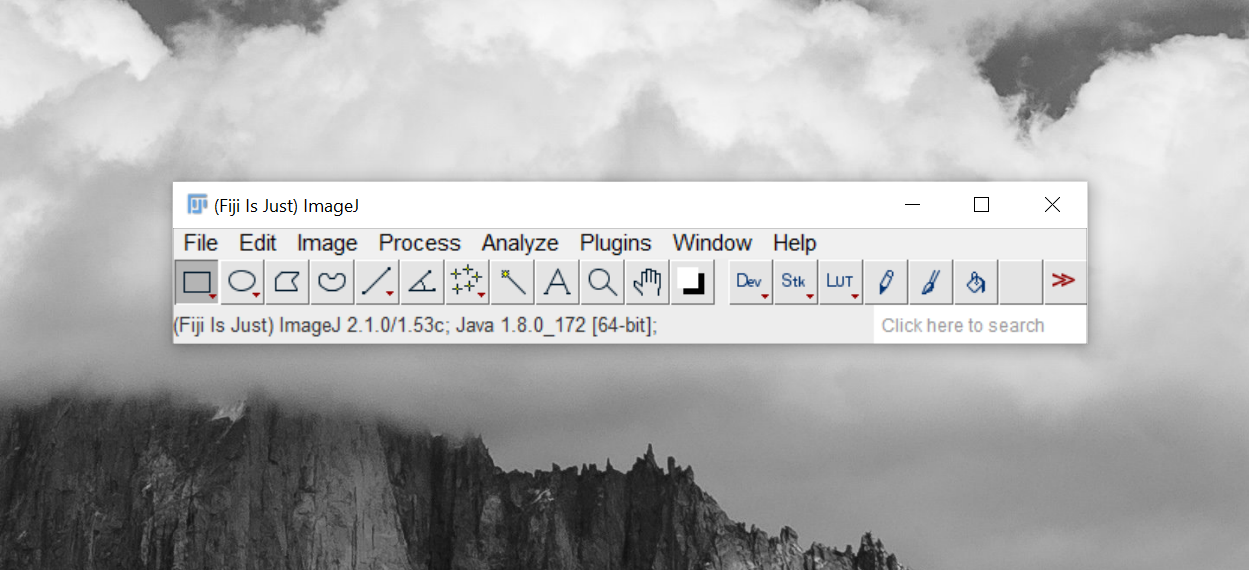This screenshot has width=1249, height=570.
Task: Select the Pencil tool
Action: click(886, 282)
